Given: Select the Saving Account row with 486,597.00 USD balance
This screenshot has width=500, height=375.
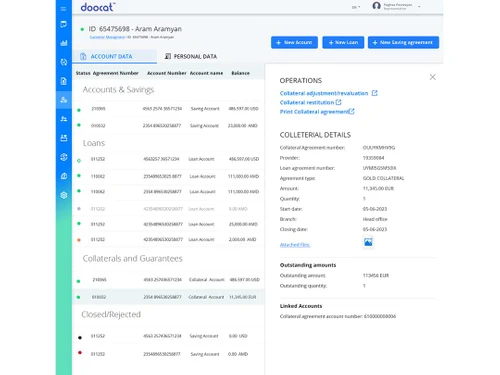Looking at the screenshot, I should tap(168, 109).
